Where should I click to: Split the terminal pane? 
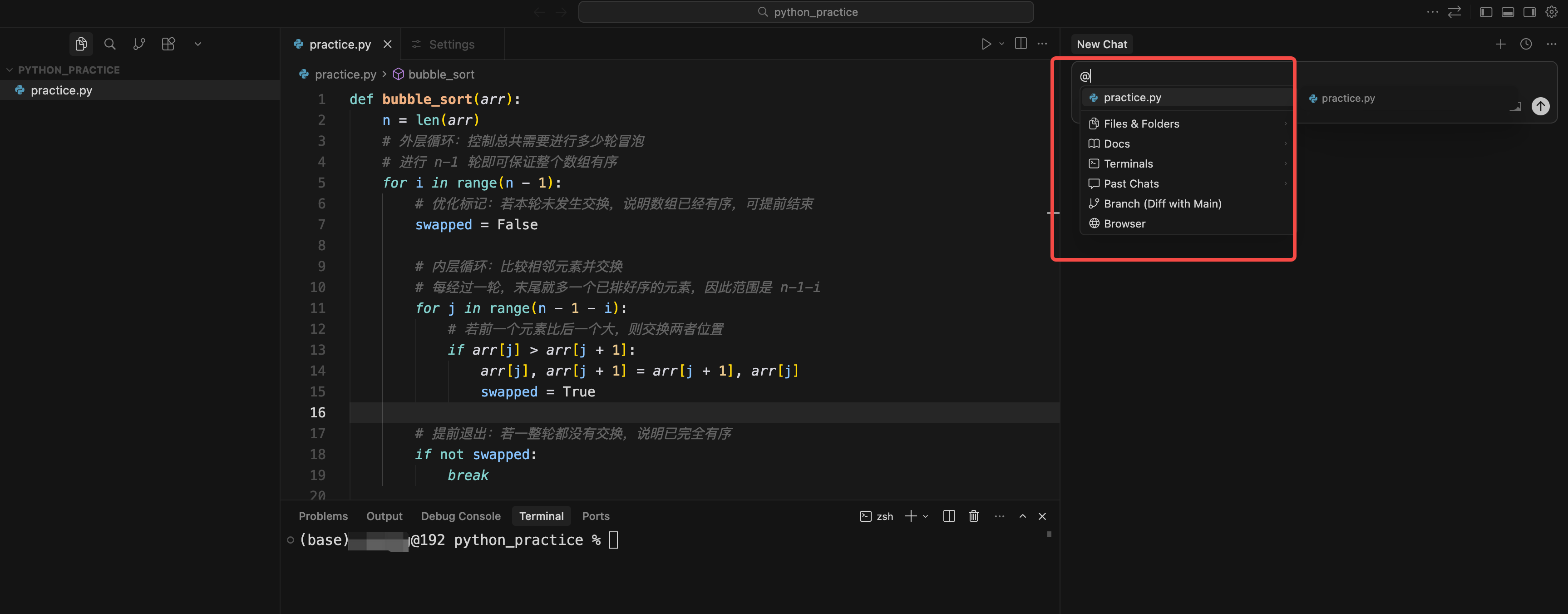click(x=949, y=516)
